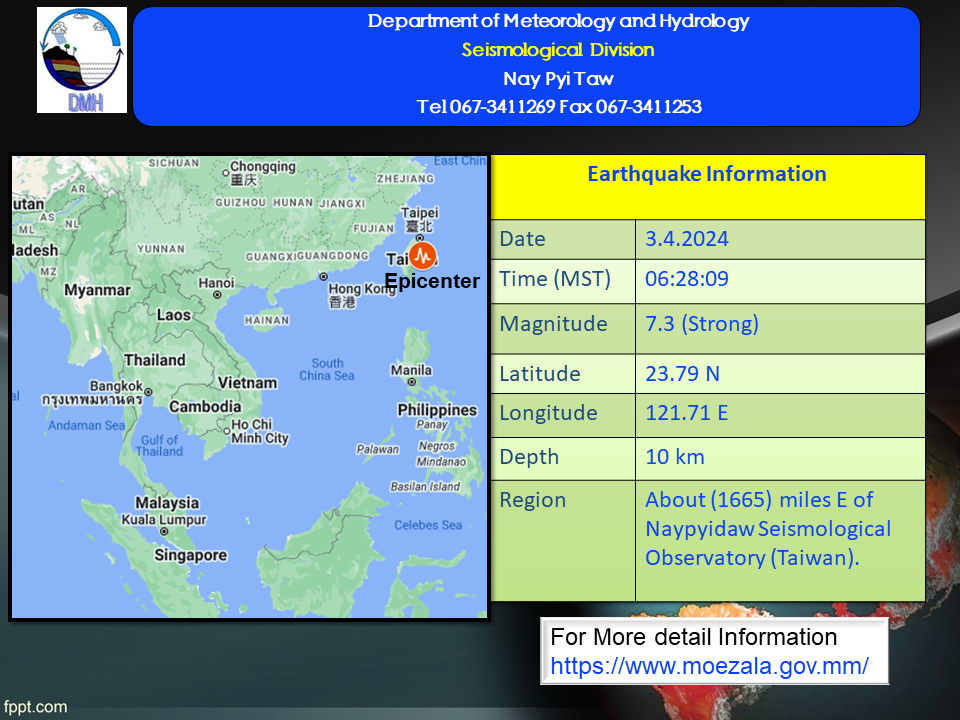Click the South China Sea label
The width and height of the screenshot is (960, 720).
327,370
